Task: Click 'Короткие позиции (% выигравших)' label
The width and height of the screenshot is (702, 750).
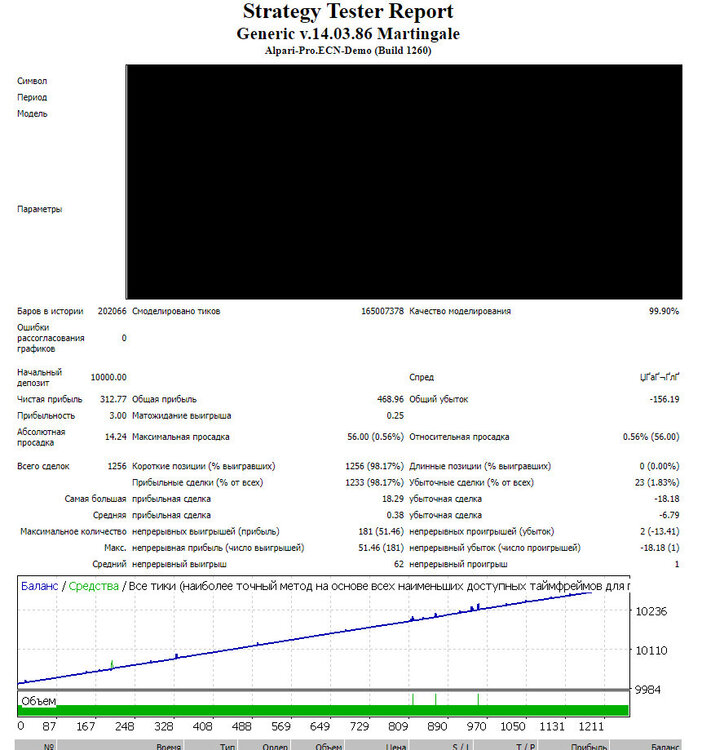Action: point(203,466)
